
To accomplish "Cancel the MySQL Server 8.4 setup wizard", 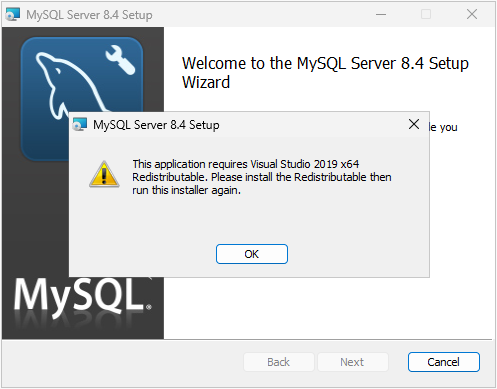I will click(444, 362).
